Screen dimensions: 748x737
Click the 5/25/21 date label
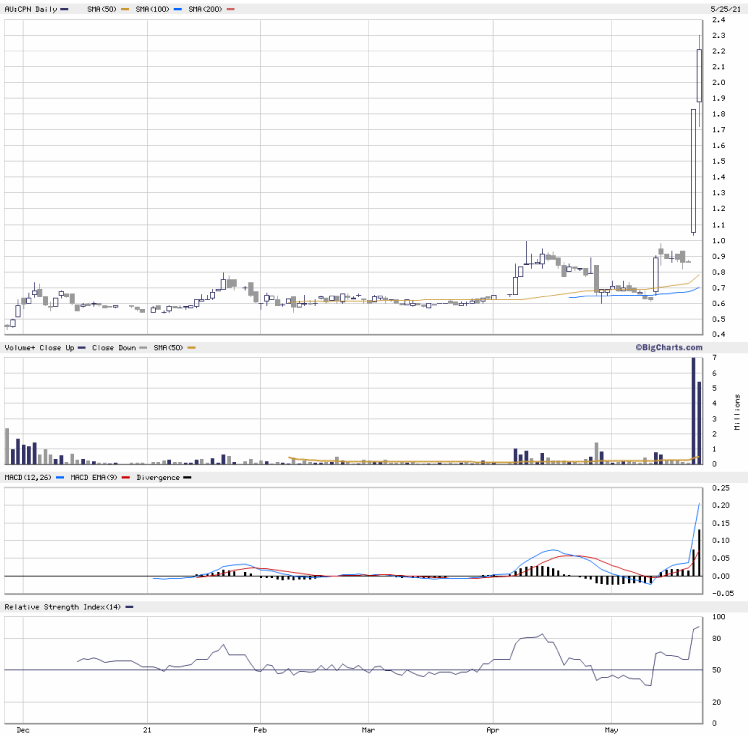pos(724,8)
